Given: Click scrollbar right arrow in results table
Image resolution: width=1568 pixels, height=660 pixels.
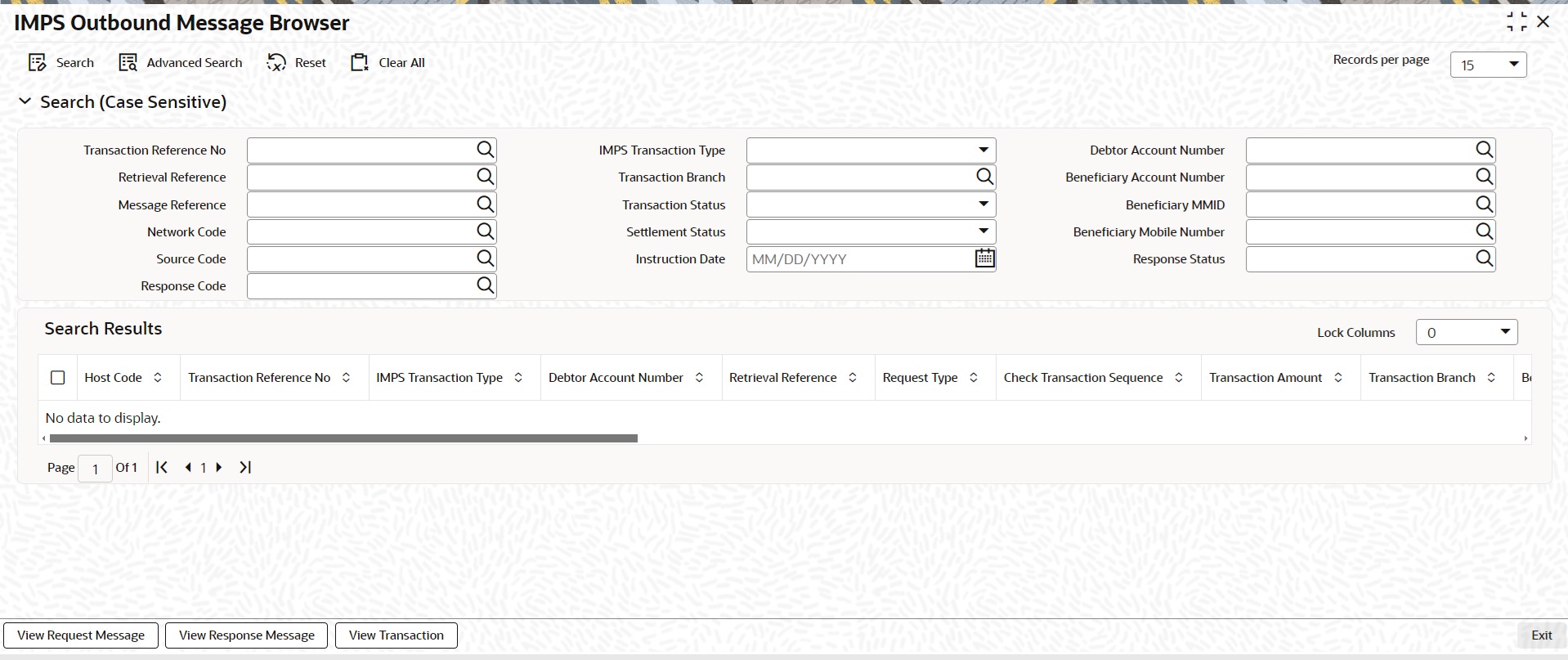Looking at the screenshot, I should 1525,438.
